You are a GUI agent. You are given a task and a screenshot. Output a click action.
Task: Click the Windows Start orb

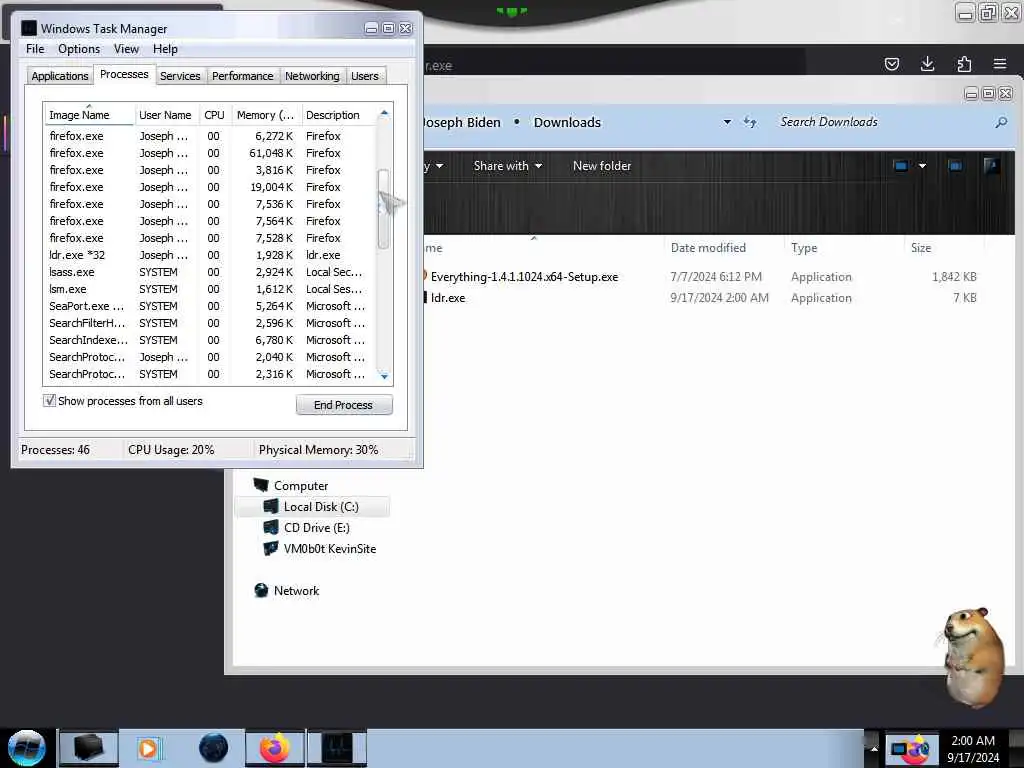(27, 748)
